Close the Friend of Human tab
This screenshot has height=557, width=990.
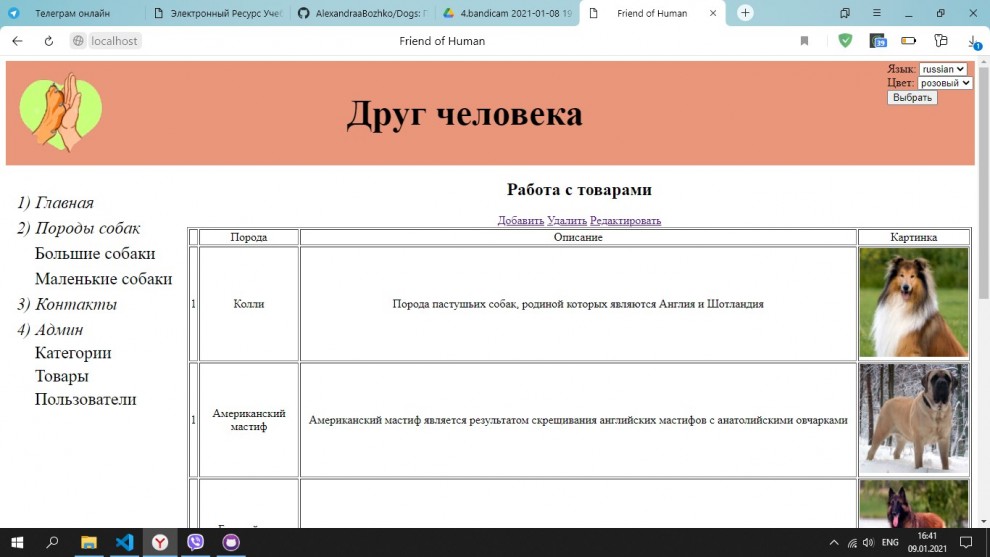(713, 13)
